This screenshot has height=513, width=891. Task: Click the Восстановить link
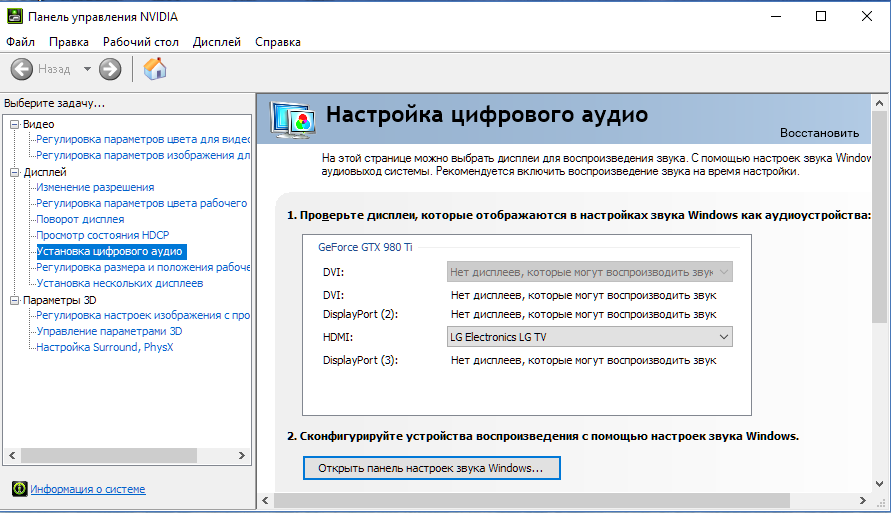pos(819,133)
